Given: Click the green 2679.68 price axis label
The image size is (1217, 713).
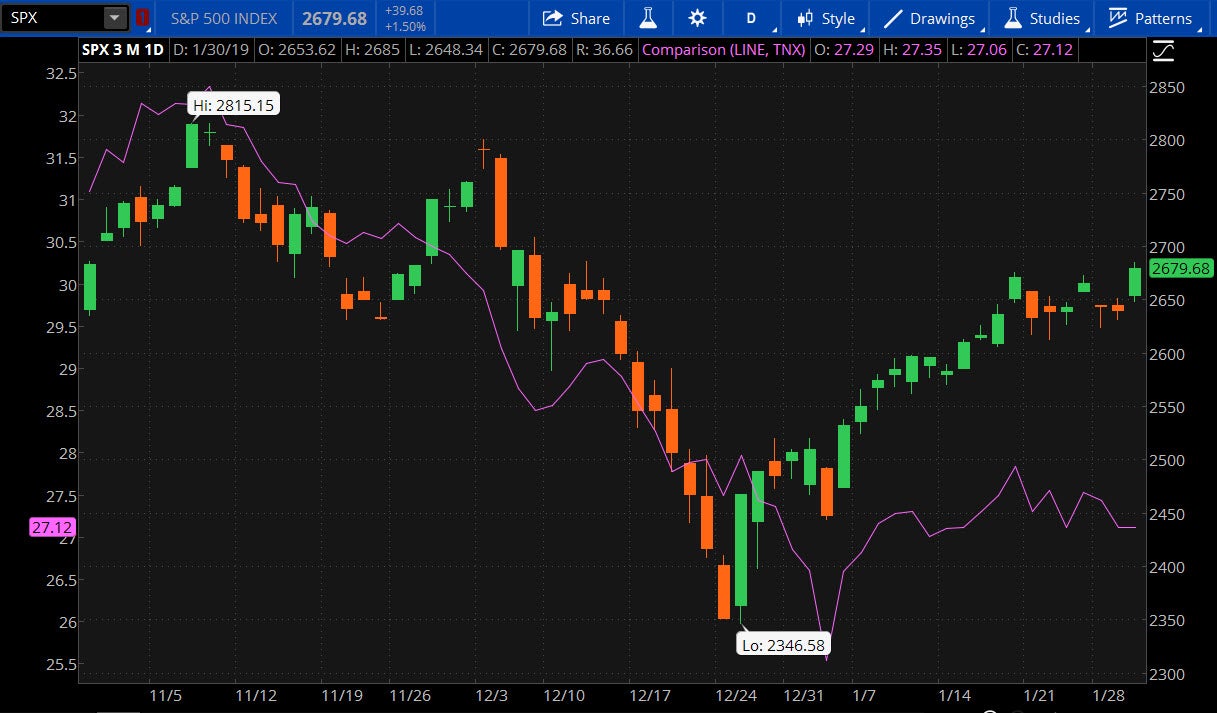Looking at the screenshot, I should click(x=1181, y=268).
